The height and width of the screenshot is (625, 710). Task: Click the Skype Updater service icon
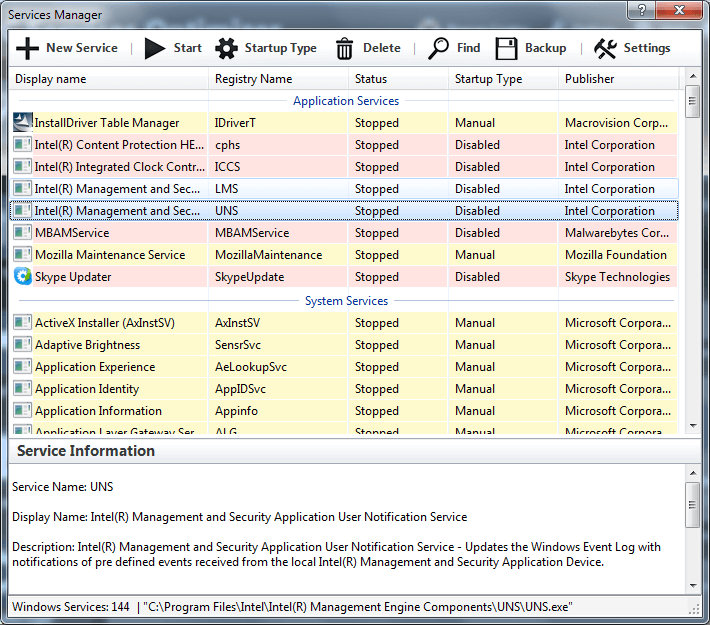tap(23, 277)
